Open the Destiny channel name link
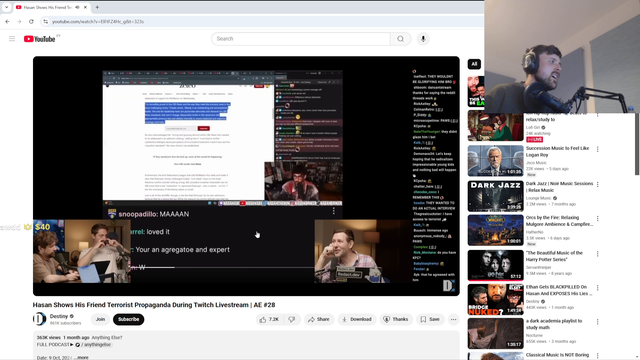The image size is (640, 360). point(59,316)
